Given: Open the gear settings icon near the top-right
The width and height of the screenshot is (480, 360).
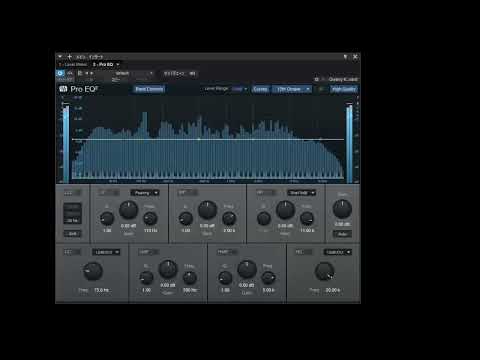Looking at the screenshot, I should point(317,79).
